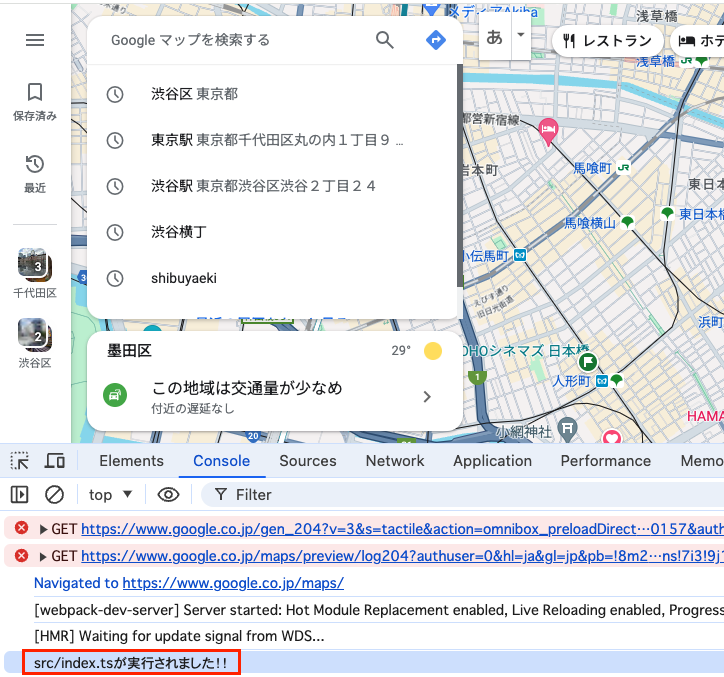Select the clock icon beside 渋谷駅
Screen dimensions: 724x677
[x=115, y=186]
